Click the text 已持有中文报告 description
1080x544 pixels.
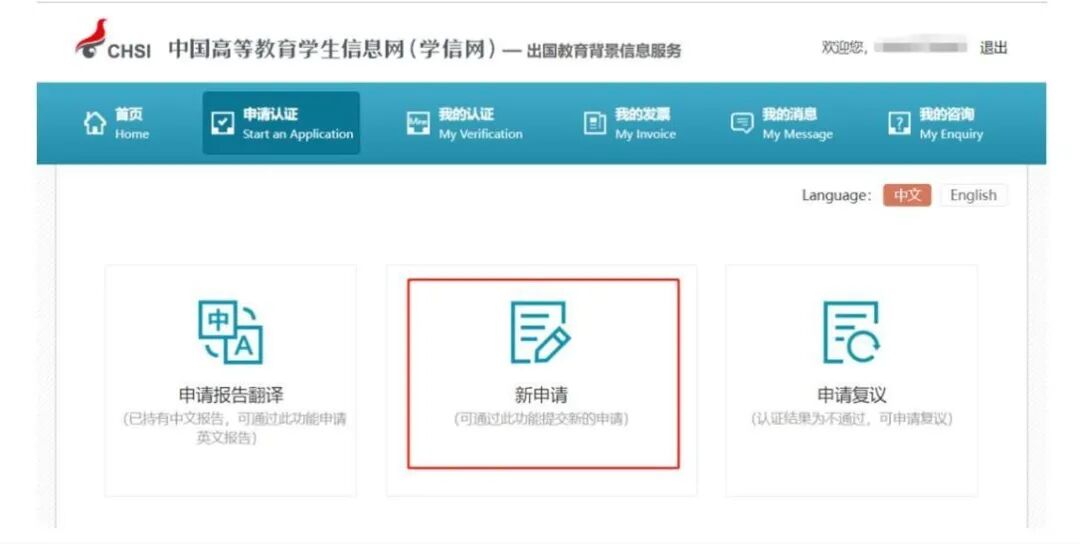pos(235,428)
